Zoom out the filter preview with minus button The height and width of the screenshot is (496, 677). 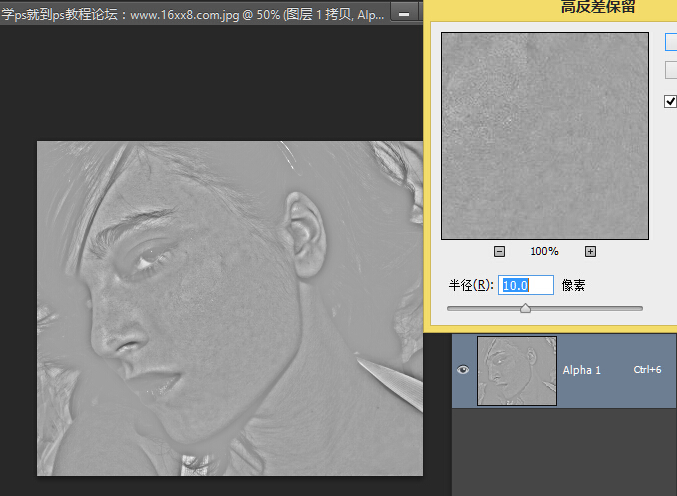(x=499, y=251)
